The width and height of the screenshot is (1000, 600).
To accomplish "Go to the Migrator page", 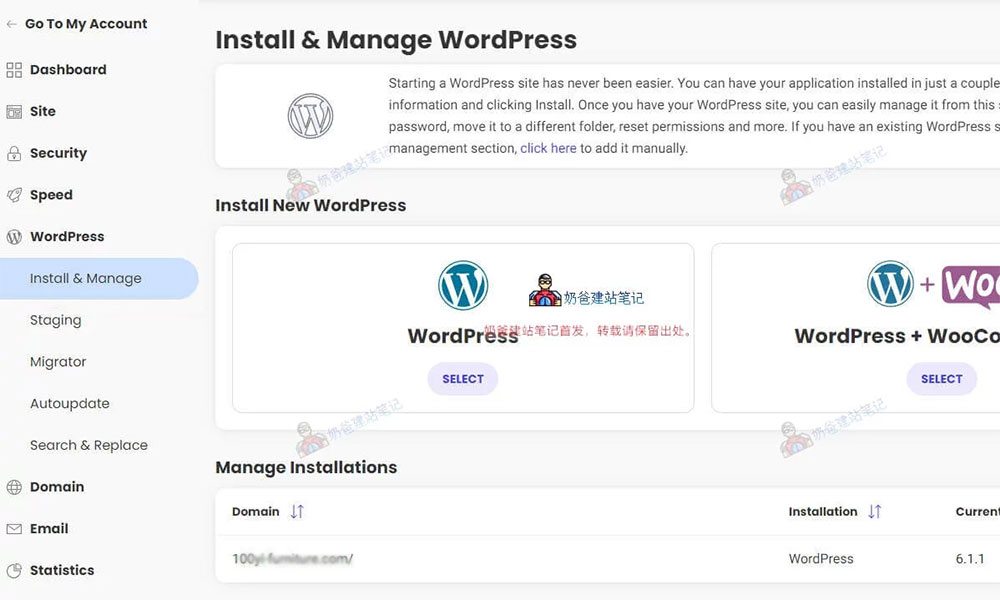I will click(x=58, y=362).
